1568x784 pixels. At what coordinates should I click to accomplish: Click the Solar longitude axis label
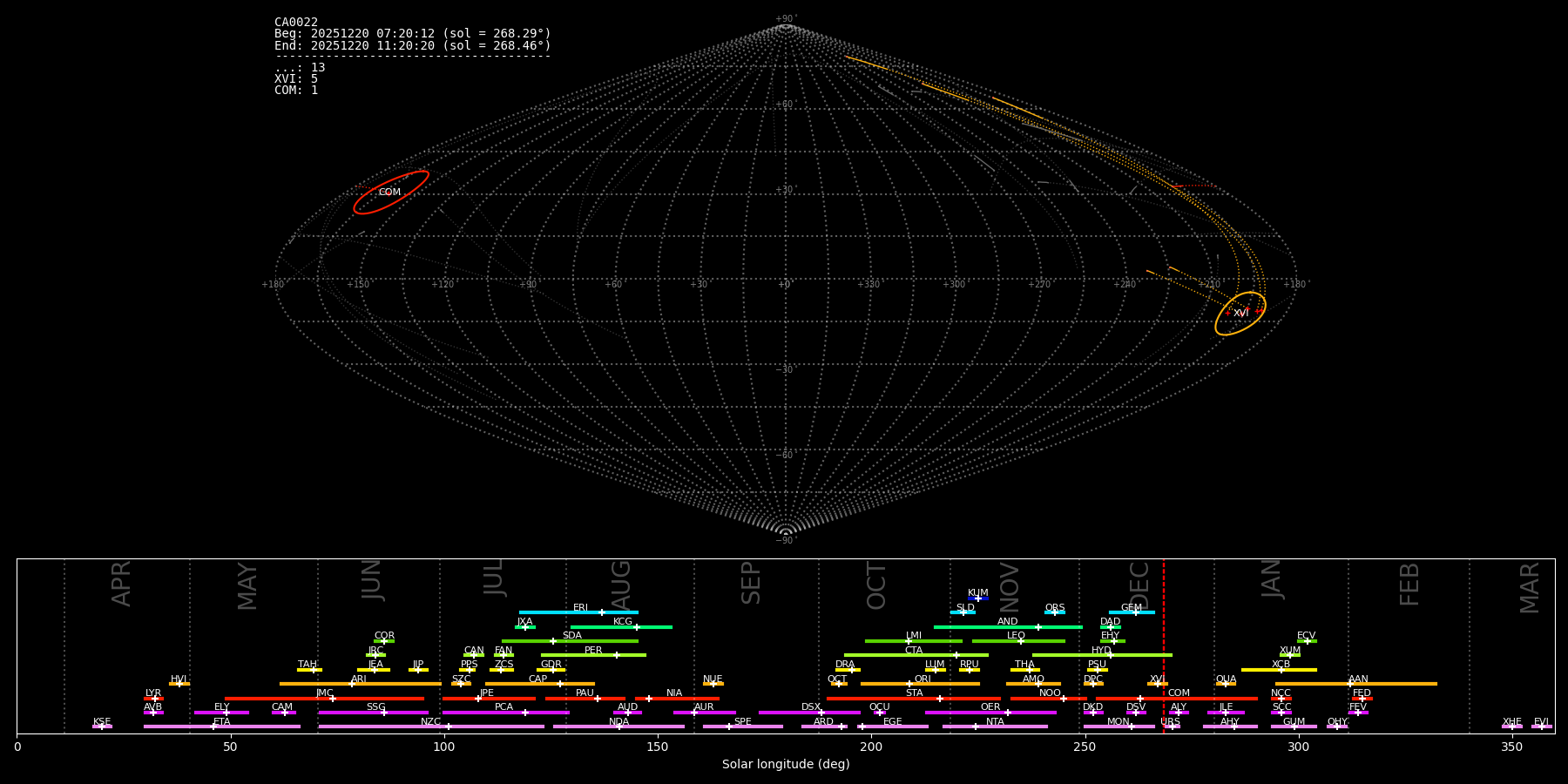click(x=786, y=765)
